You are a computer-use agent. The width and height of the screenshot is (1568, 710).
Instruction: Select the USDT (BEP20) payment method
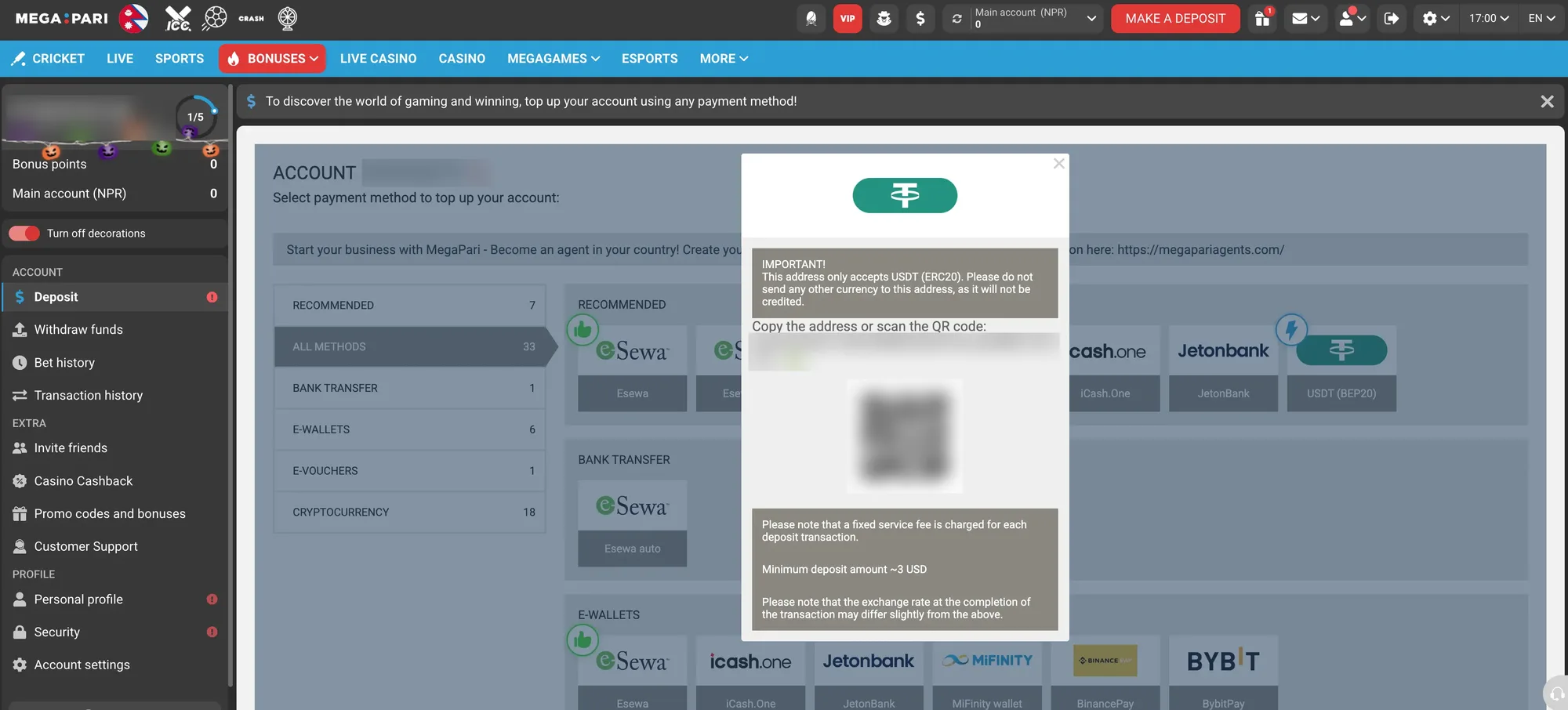1341,368
